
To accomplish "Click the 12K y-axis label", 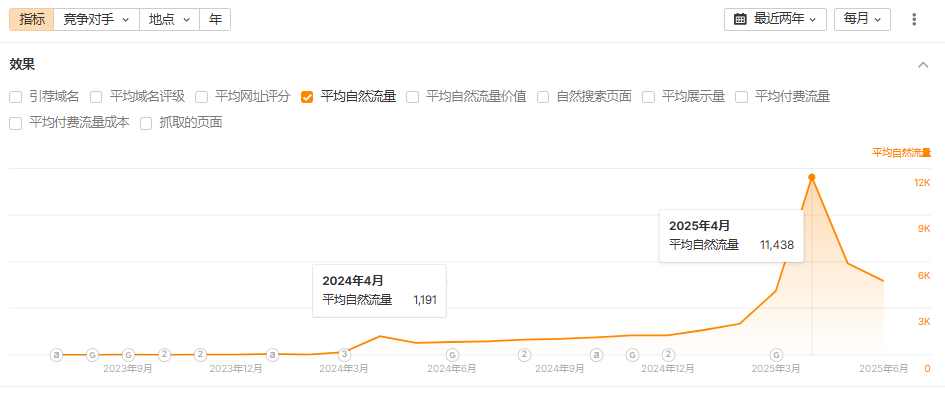I will click(x=922, y=182).
